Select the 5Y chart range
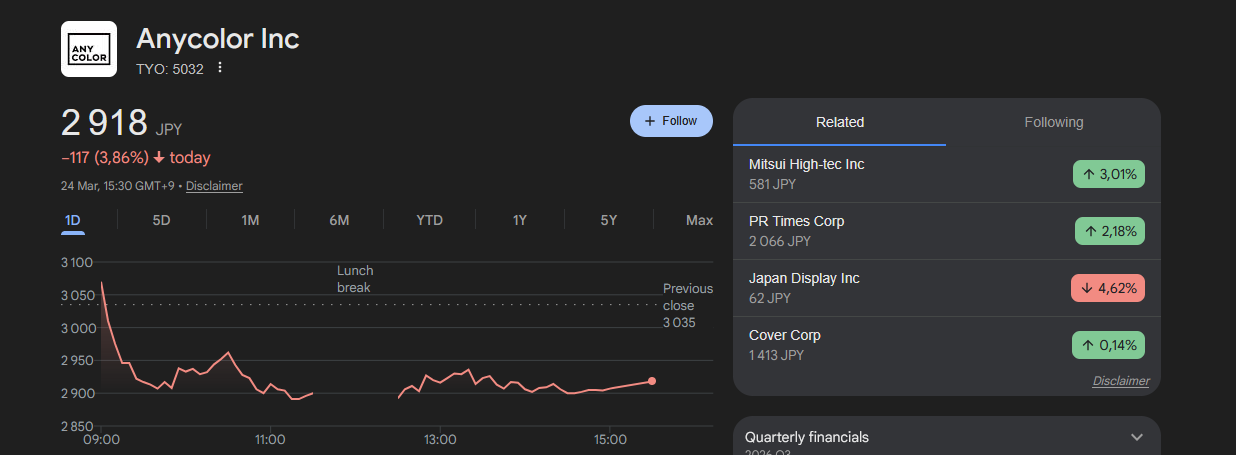 point(608,220)
